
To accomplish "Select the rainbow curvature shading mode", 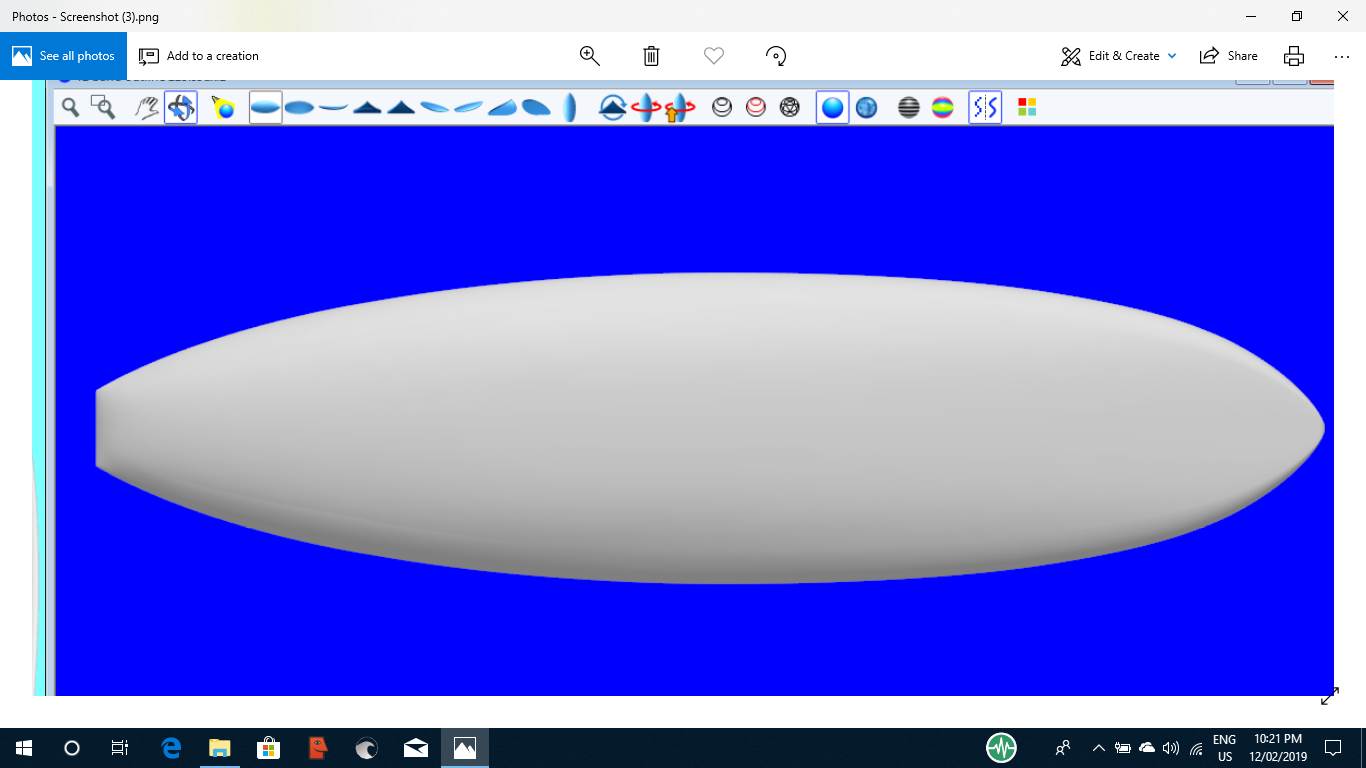I will coord(943,107).
